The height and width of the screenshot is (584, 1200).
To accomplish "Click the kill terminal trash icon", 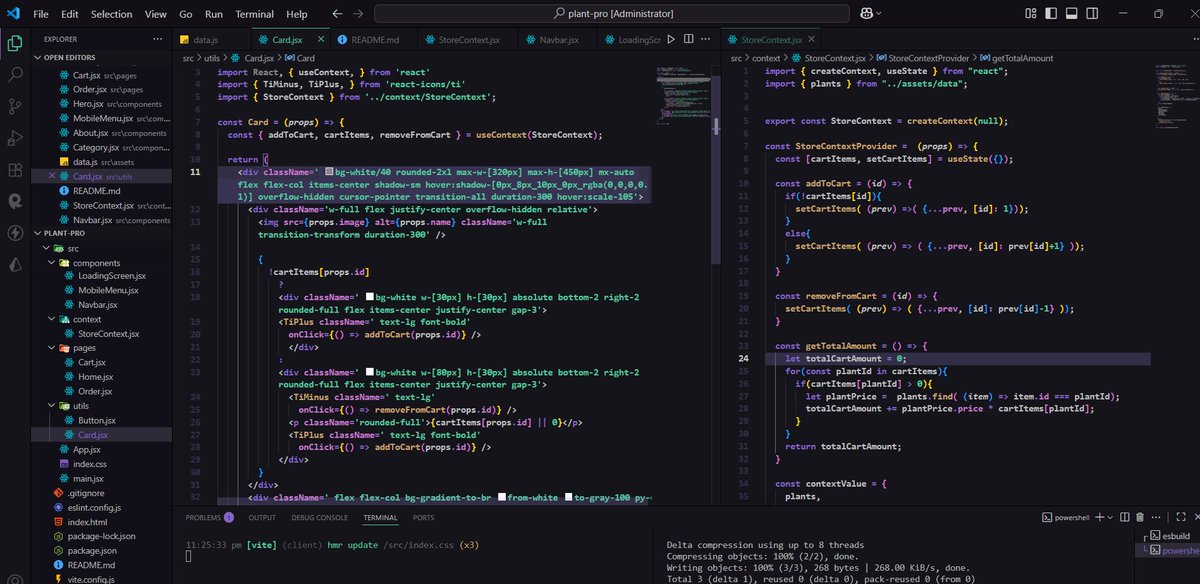I will coord(1141,517).
